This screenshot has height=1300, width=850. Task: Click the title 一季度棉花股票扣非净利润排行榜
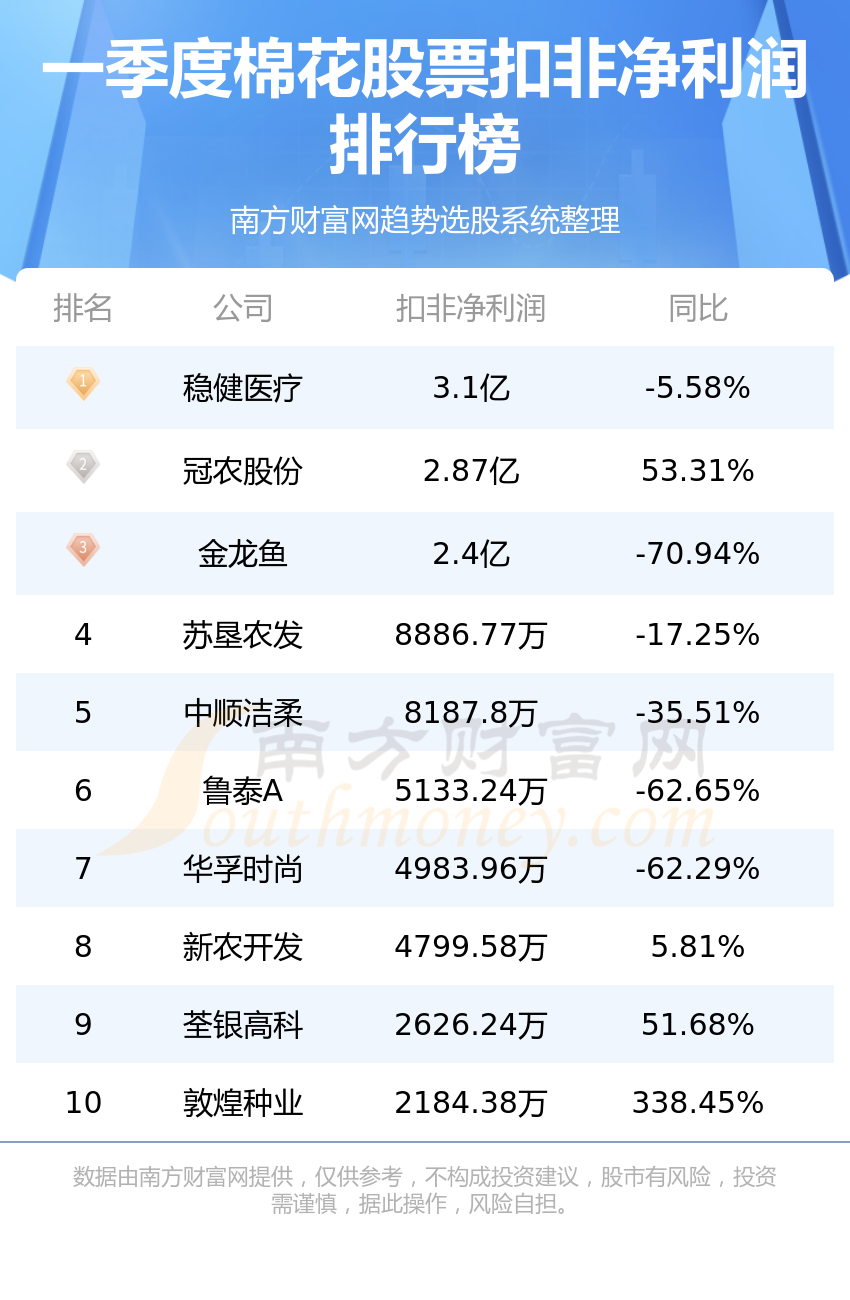pyautogui.click(x=425, y=108)
